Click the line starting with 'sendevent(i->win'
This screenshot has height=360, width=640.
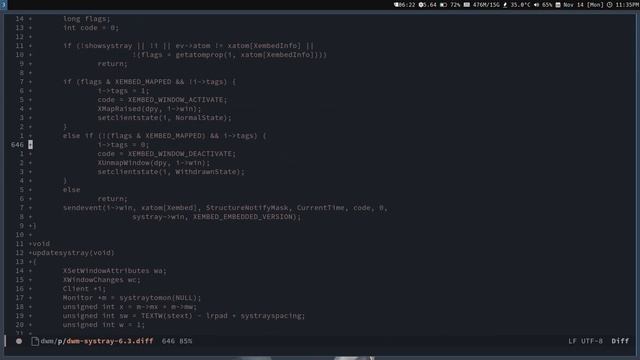(225, 208)
